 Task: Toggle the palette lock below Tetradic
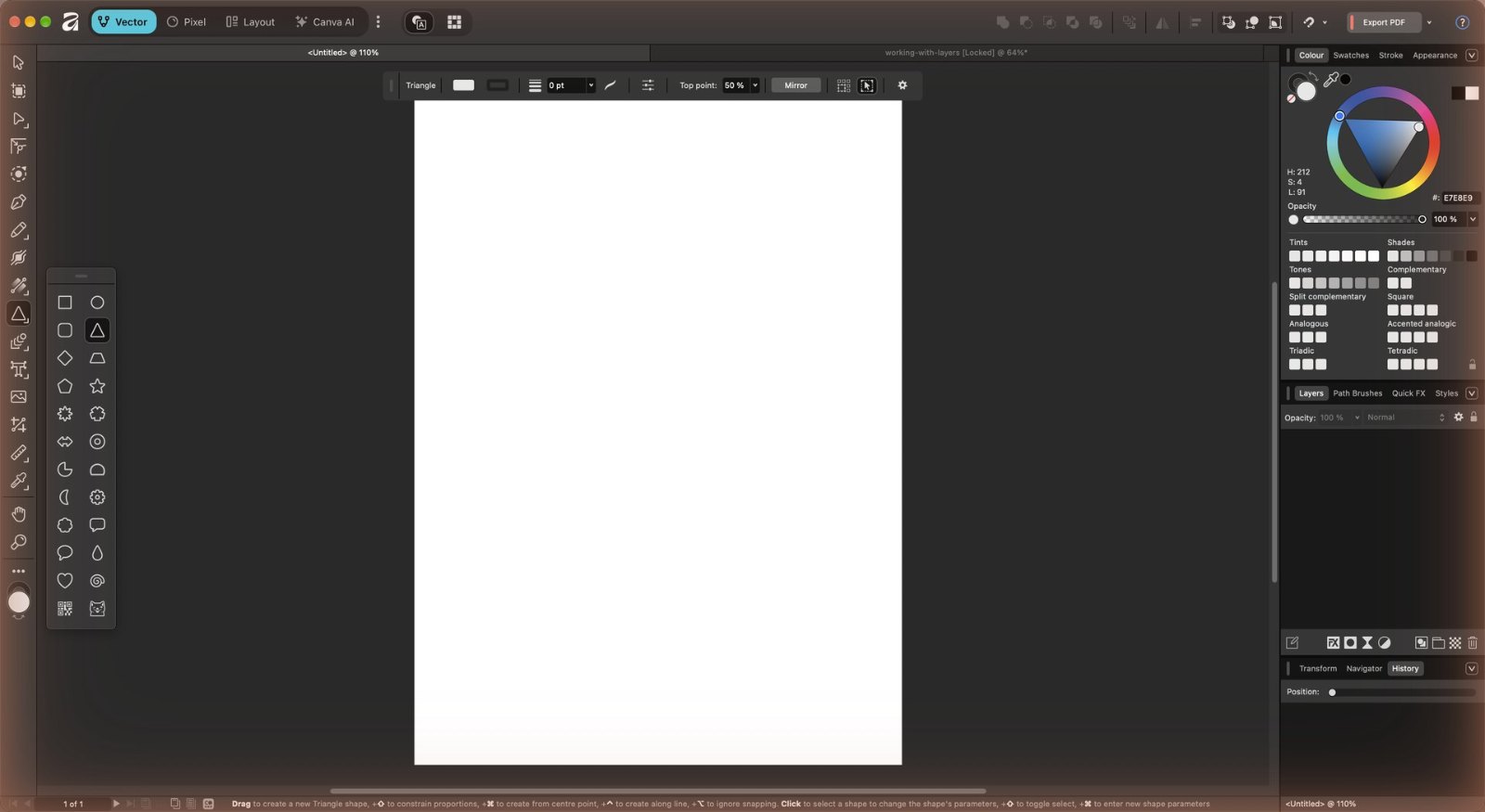point(1472,365)
